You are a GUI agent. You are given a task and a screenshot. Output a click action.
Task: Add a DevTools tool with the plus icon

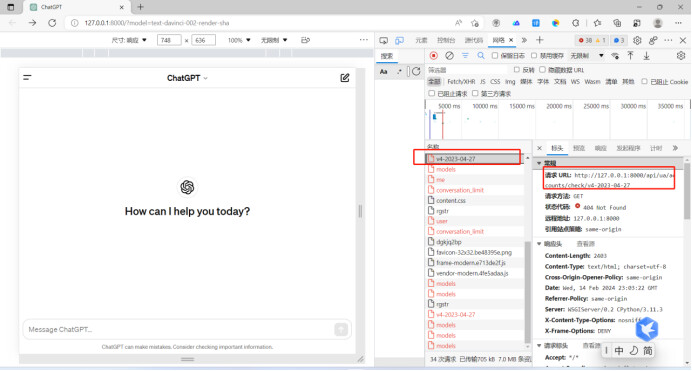tap(540, 40)
